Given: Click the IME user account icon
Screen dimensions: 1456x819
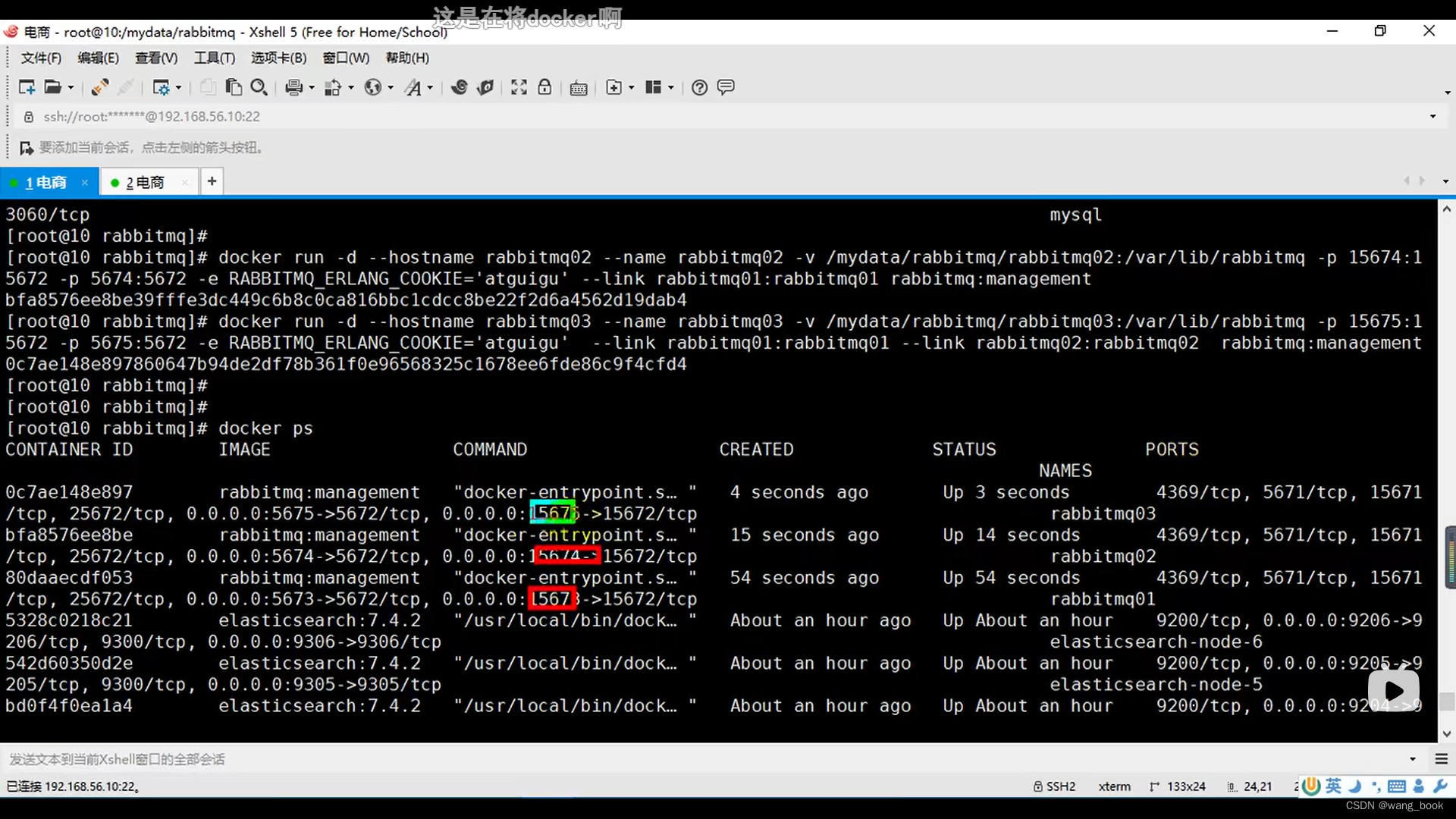Looking at the screenshot, I should [1419, 786].
